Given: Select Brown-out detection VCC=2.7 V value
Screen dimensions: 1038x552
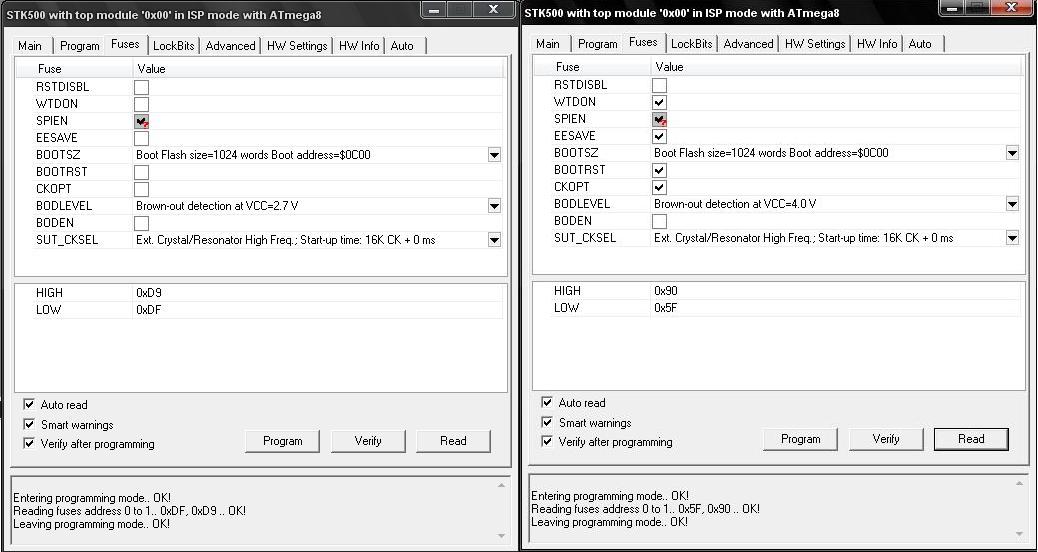Looking at the screenshot, I should click(x=217, y=206).
